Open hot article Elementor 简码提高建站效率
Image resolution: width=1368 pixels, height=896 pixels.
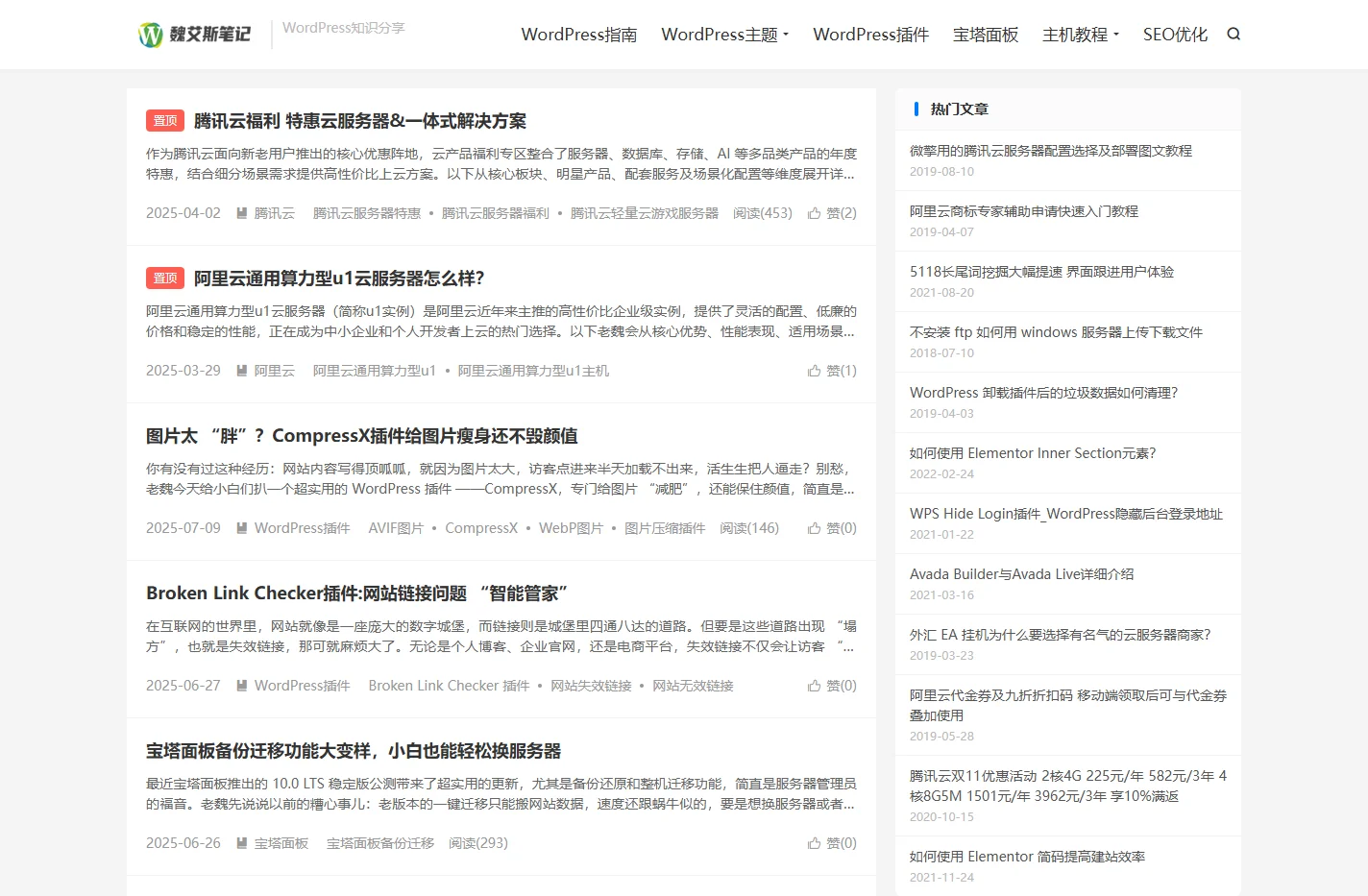coord(1028,857)
